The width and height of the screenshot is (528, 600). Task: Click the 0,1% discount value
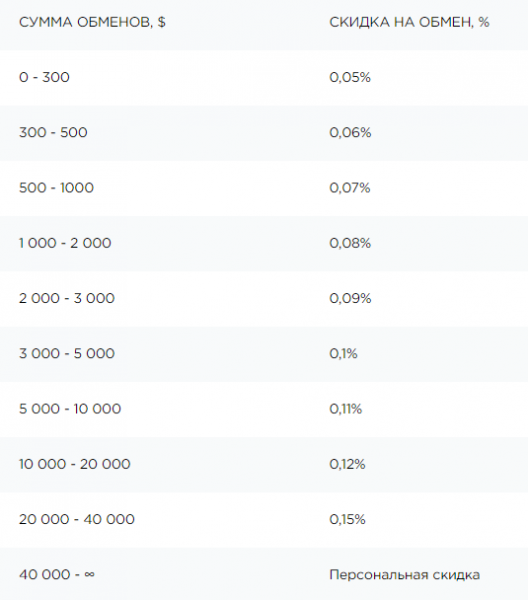[343, 354]
